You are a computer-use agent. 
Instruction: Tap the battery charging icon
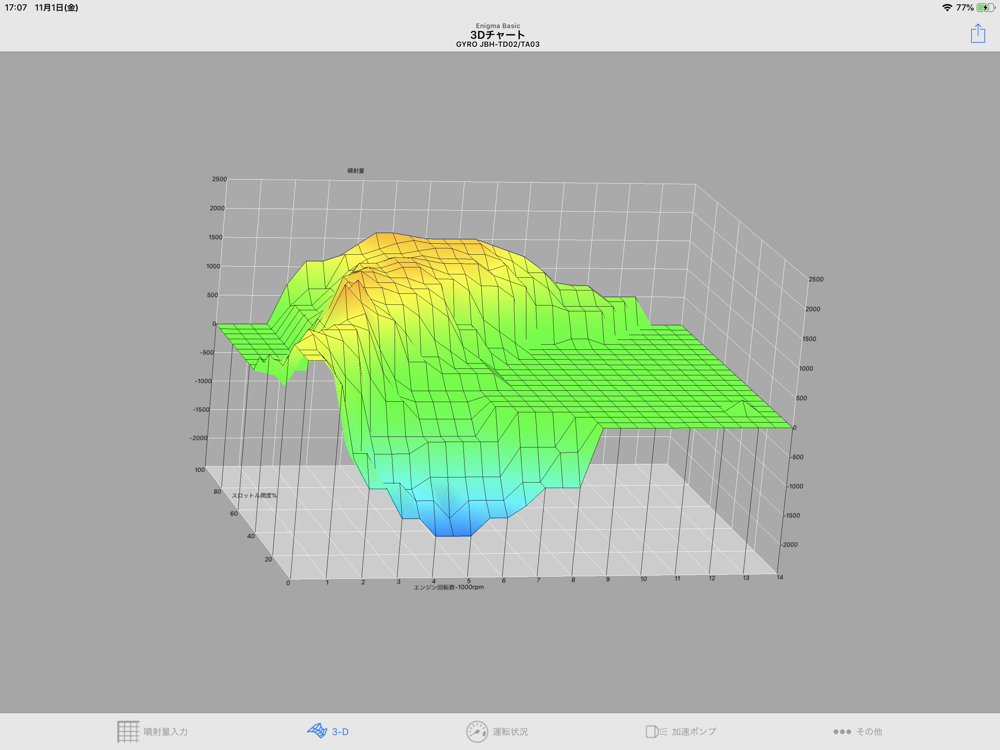click(x=986, y=8)
